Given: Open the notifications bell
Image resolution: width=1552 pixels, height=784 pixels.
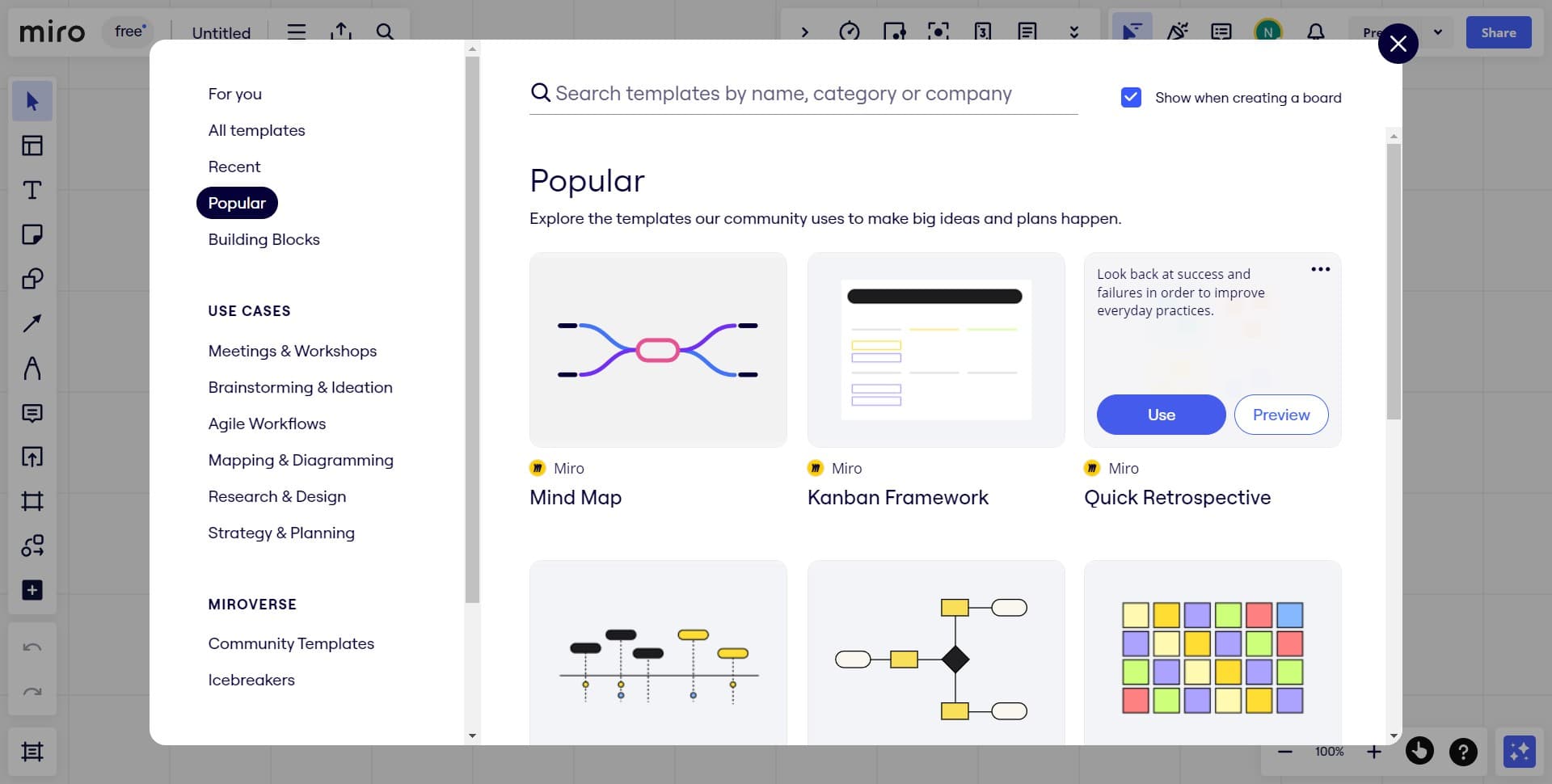Looking at the screenshot, I should coord(1315,32).
